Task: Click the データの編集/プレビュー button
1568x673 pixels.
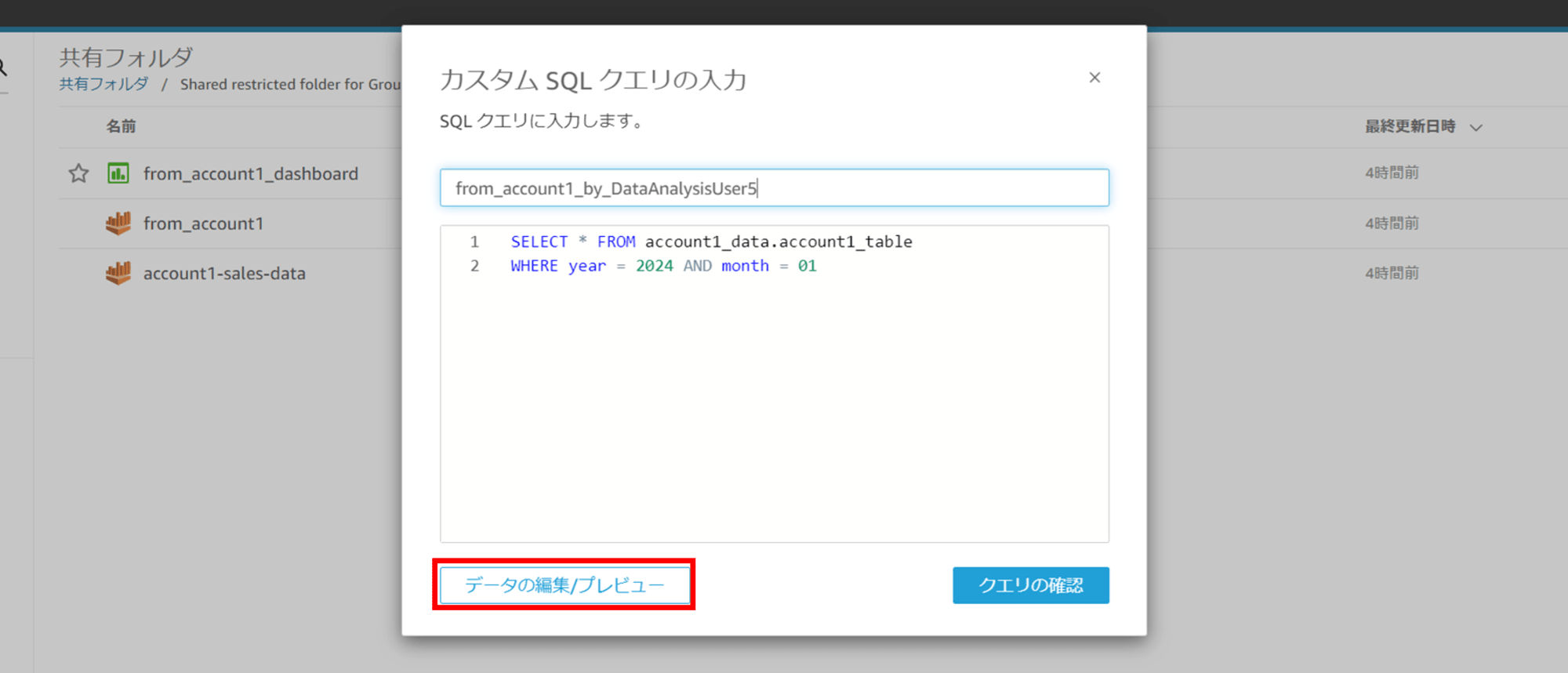Action: [x=564, y=585]
